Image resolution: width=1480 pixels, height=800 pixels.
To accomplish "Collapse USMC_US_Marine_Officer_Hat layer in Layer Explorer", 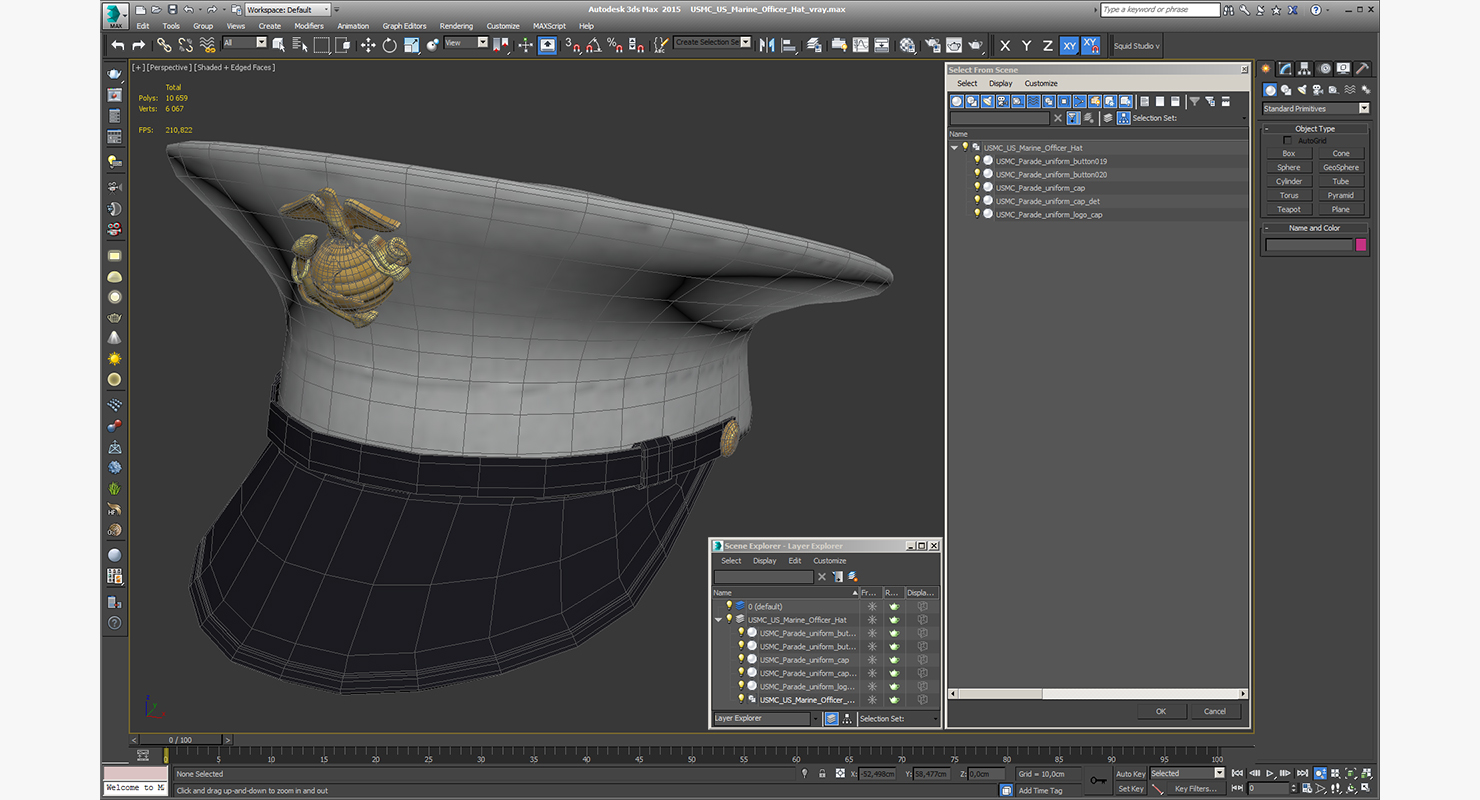I will 718,620.
